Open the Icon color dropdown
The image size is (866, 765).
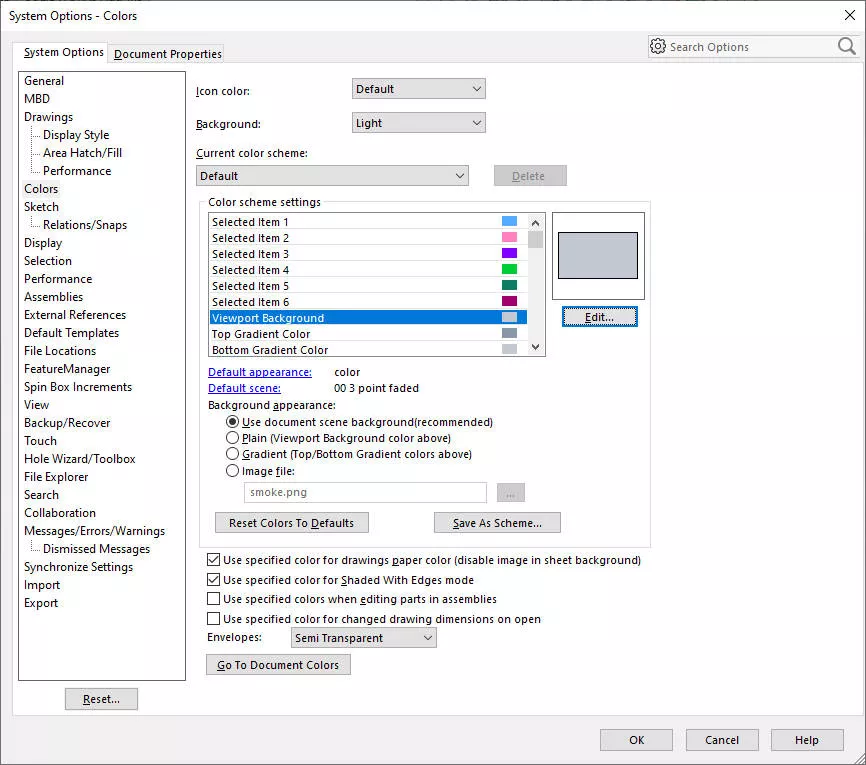(418, 88)
